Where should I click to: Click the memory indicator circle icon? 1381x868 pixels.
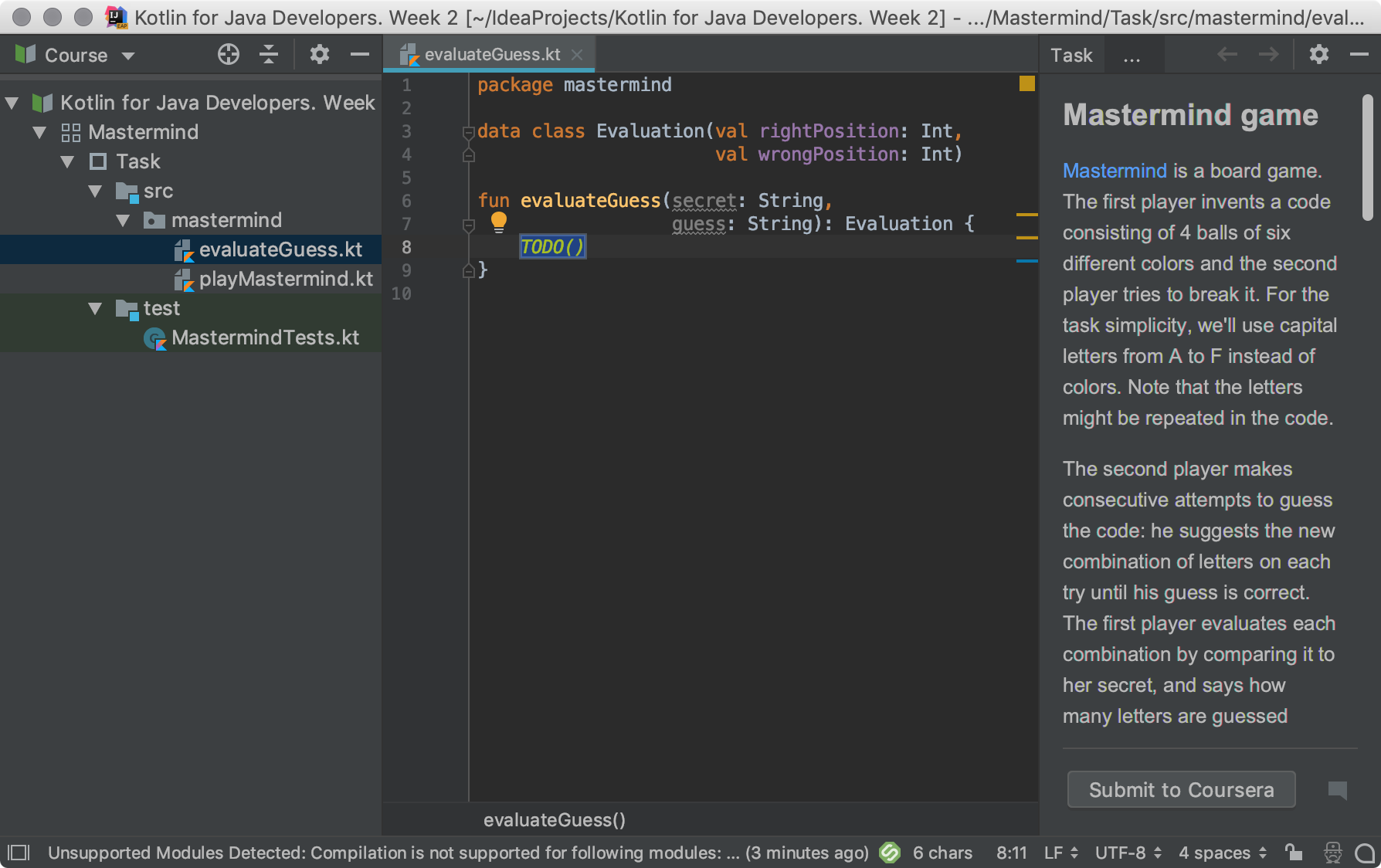pos(1366,853)
